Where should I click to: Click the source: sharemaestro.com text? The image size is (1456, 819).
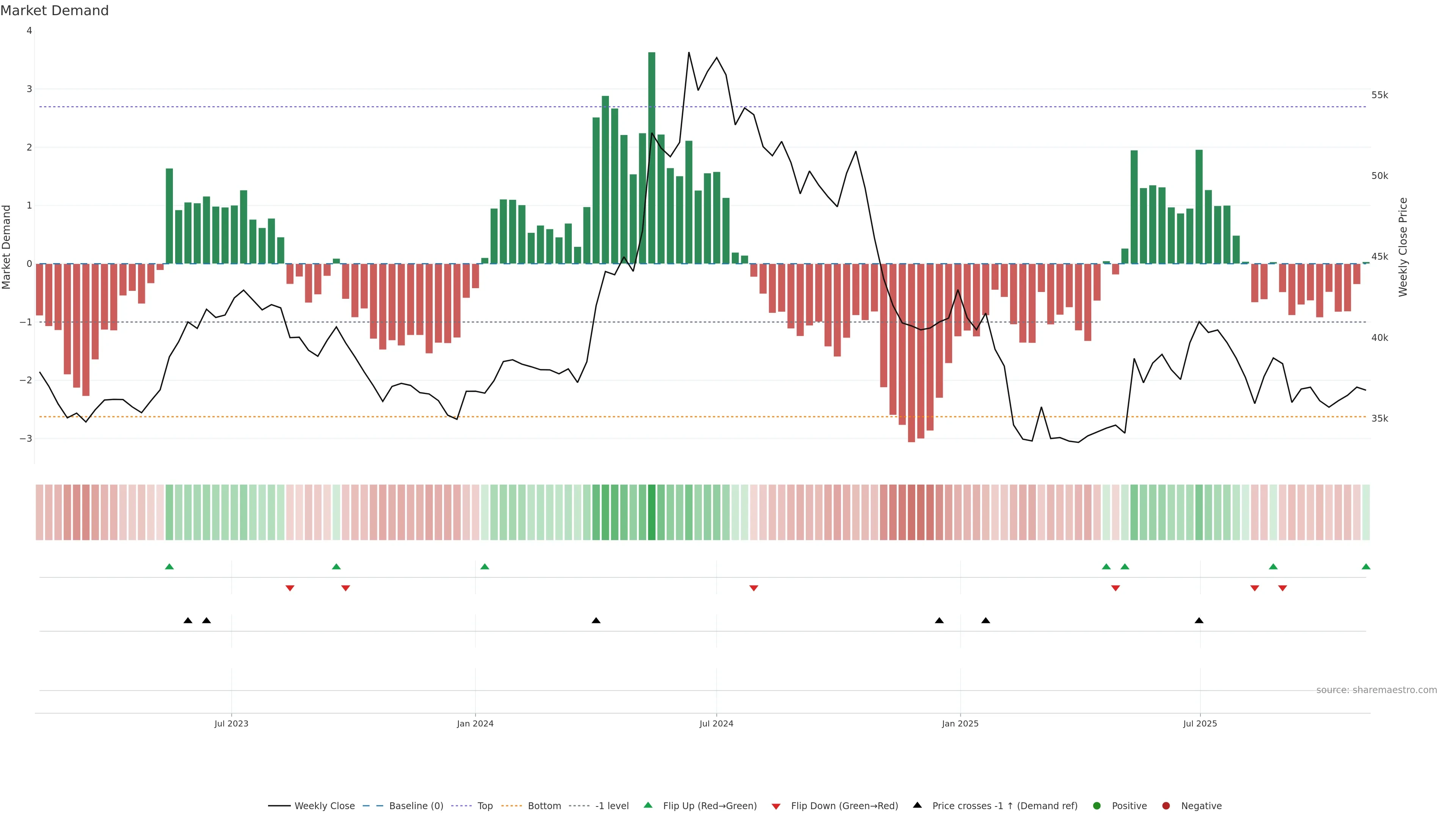(1376, 690)
